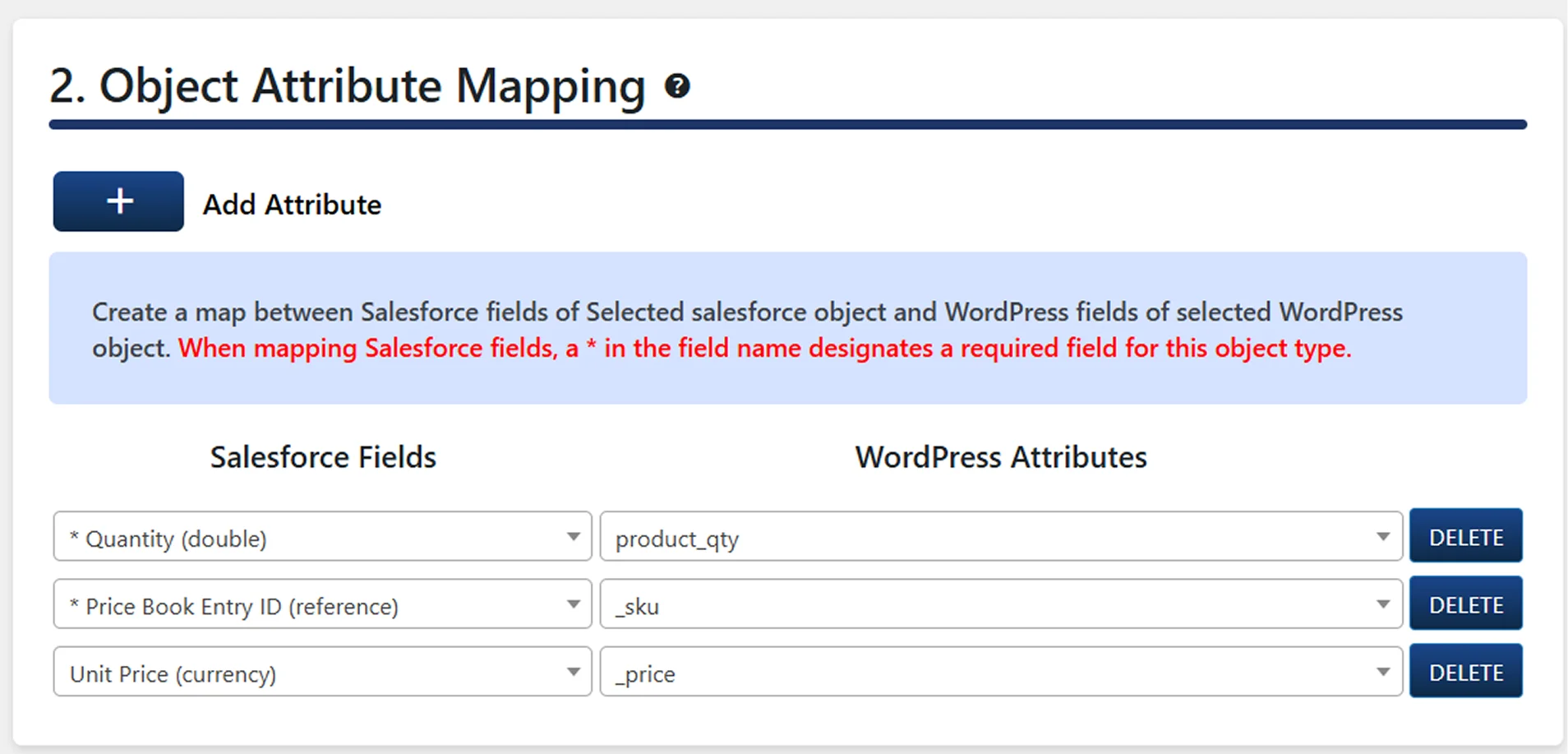Click the Add Attribute label
Image resolution: width=1568 pixels, height=754 pixels.
coord(292,205)
